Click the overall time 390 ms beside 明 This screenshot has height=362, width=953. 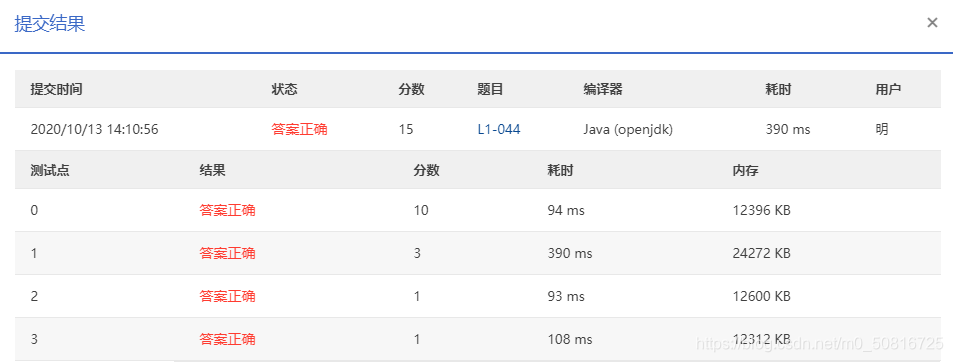788,129
